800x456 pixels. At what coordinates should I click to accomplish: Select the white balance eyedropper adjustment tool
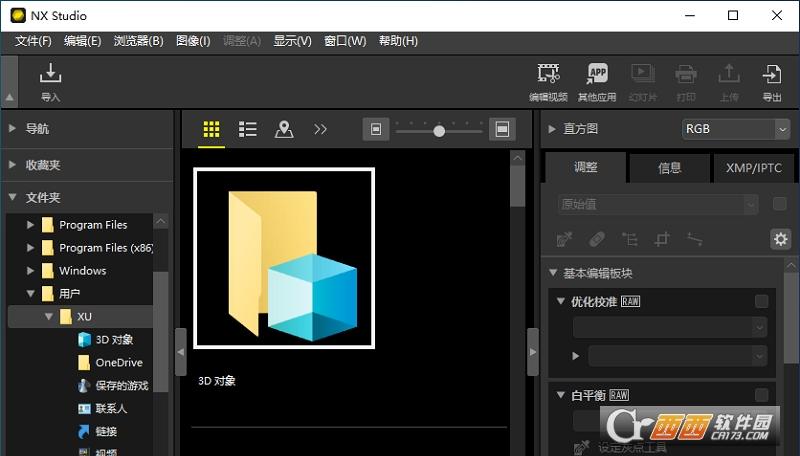click(564, 239)
